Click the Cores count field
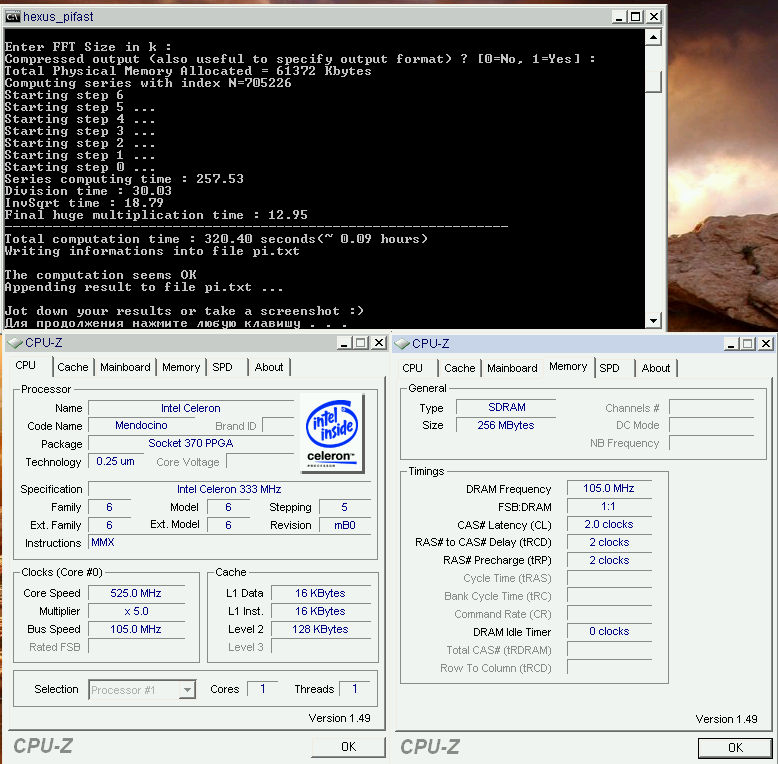 (x=263, y=689)
